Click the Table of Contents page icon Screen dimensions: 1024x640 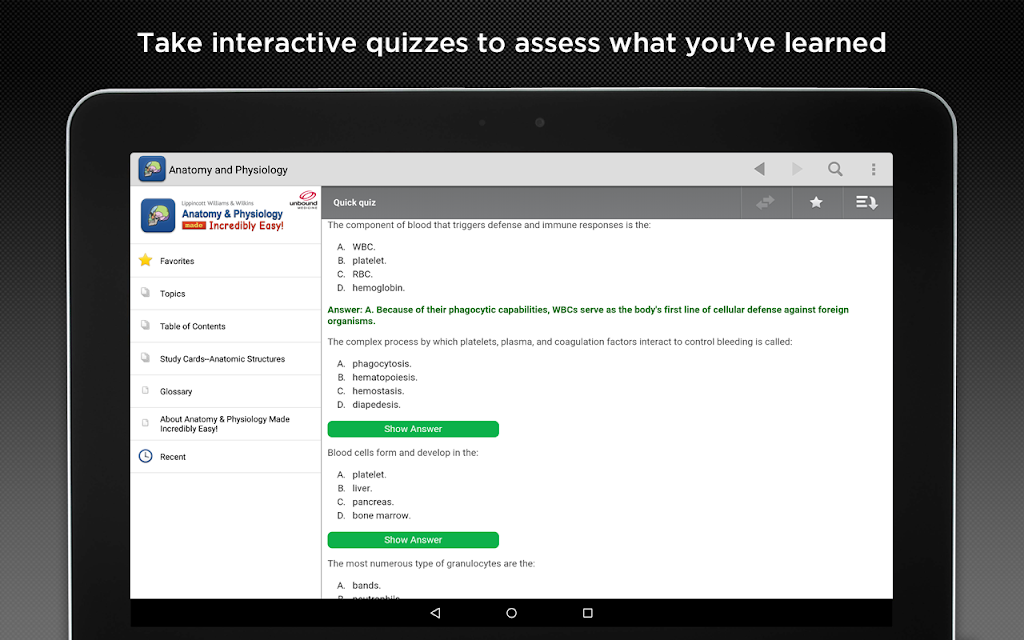pyautogui.click(x=146, y=325)
